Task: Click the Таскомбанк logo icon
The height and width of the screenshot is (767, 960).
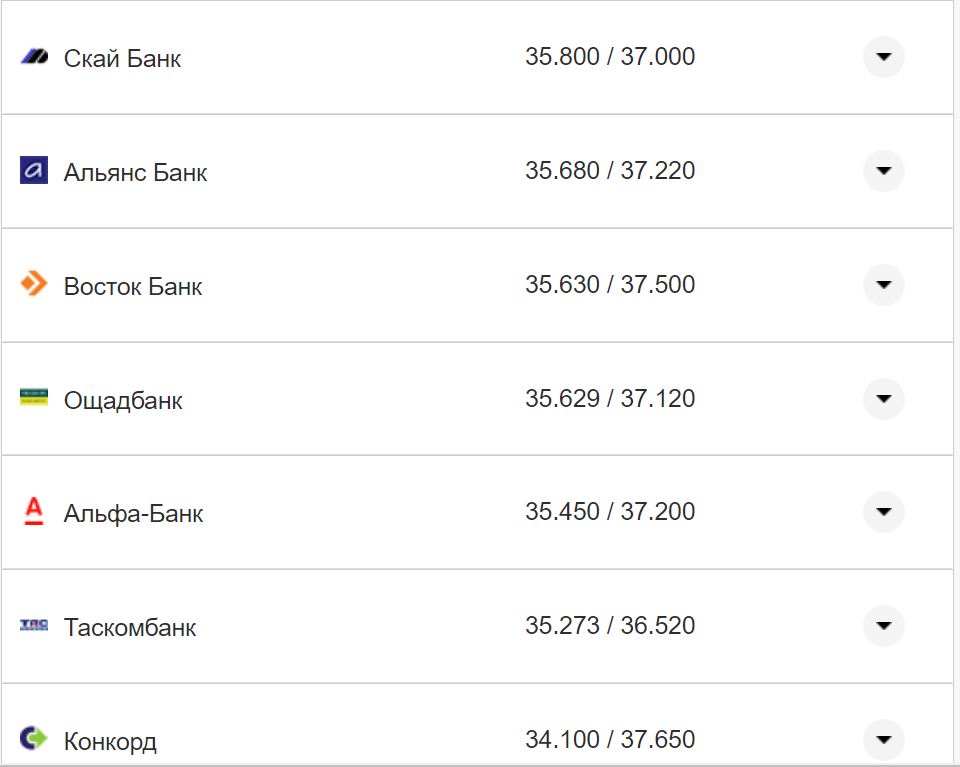Action: click(34, 626)
